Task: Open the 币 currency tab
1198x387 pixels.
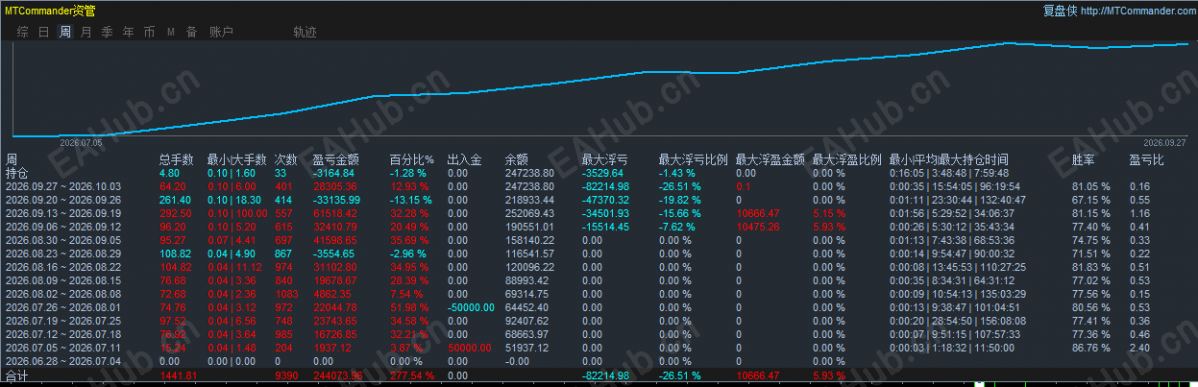Action: click(x=149, y=32)
